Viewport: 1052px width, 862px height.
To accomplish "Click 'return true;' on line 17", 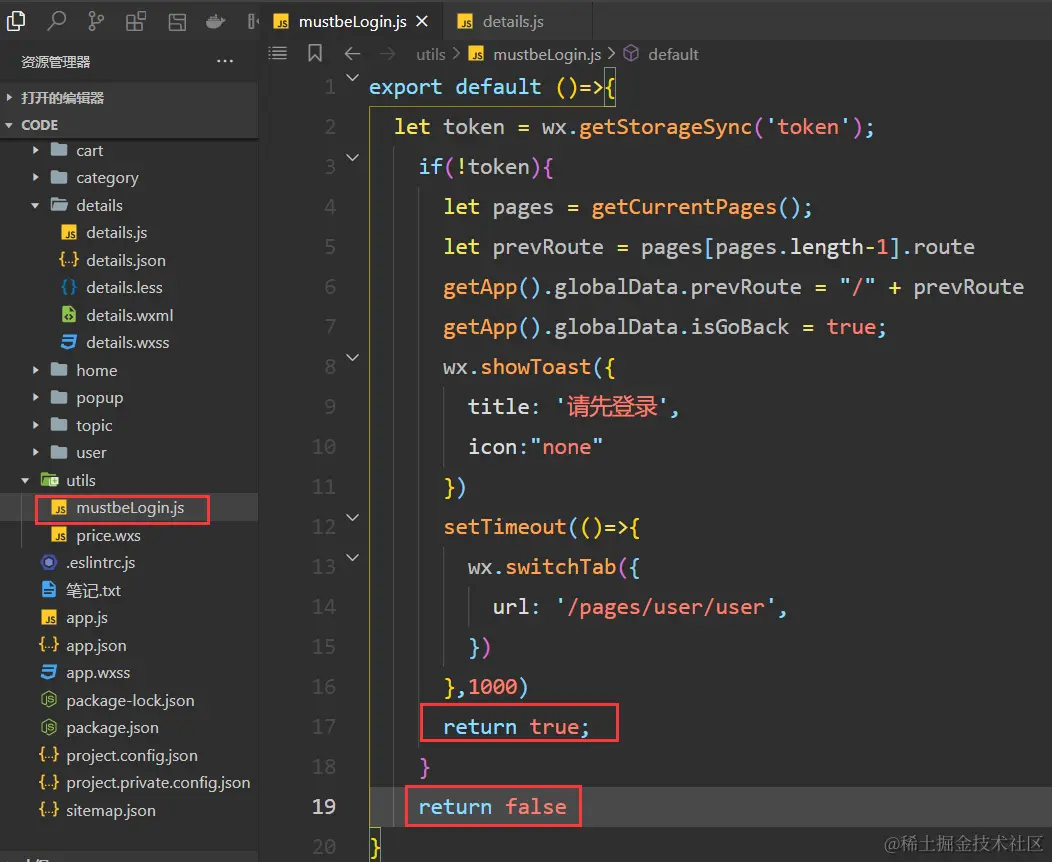I will pos(516,726).
